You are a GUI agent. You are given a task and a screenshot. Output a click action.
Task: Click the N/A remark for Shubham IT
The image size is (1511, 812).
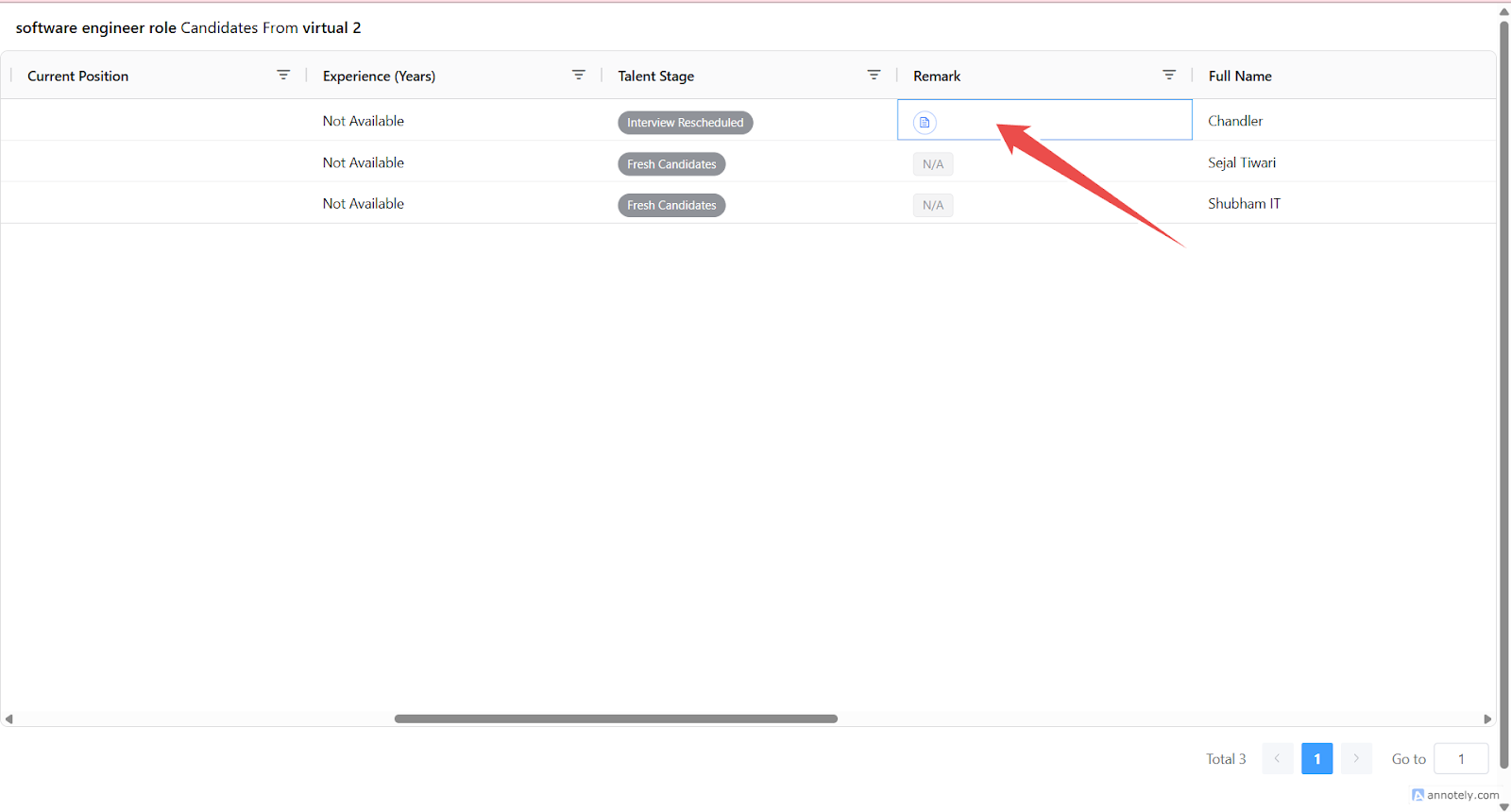(x=933, y=205)
